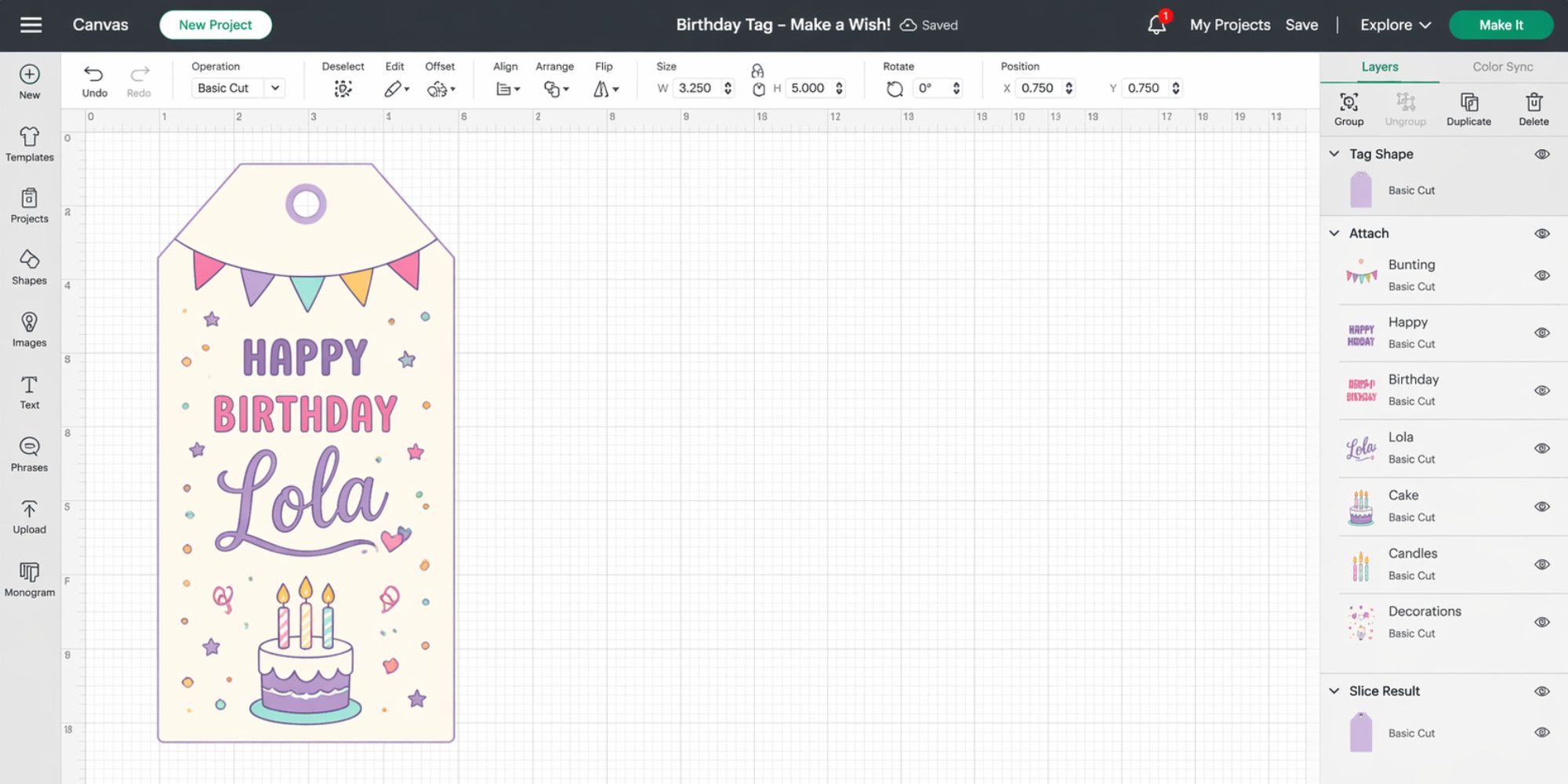Delete the selected layer using trash icon

pos(1534,108)
